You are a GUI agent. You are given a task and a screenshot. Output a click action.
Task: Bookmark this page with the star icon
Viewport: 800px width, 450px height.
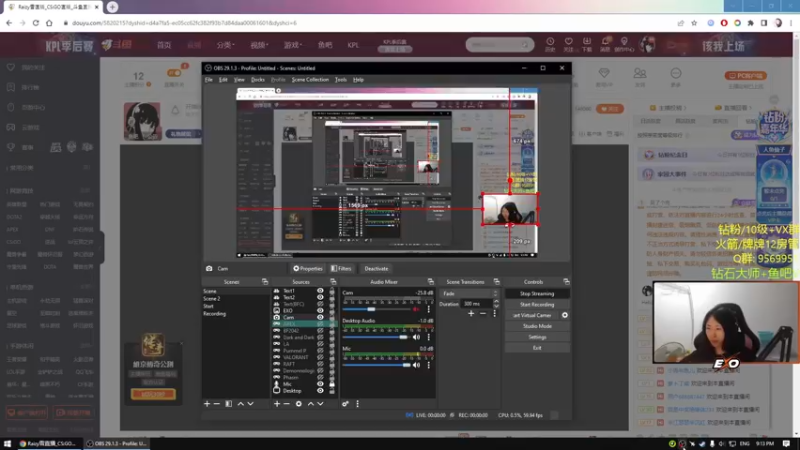[694, 23]
